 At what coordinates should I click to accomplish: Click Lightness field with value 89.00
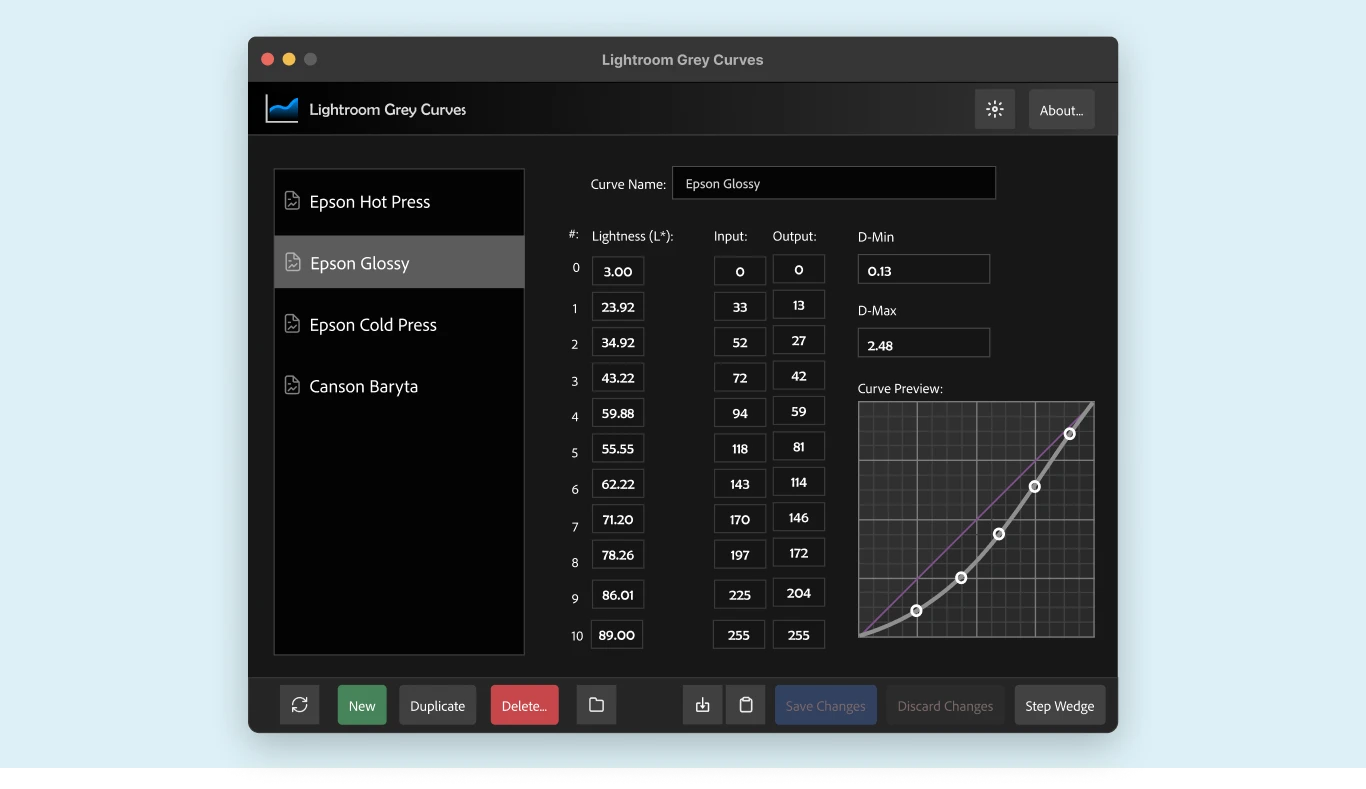point(617,635)
